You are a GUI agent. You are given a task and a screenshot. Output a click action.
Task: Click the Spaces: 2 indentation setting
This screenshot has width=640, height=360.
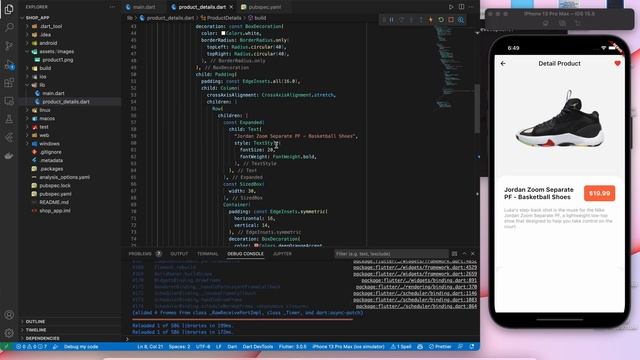(179, 347)
